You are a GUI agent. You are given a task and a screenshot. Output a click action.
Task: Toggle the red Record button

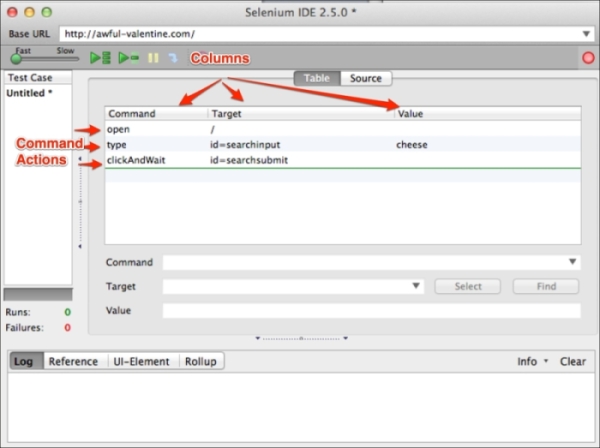tap(588, 58)
